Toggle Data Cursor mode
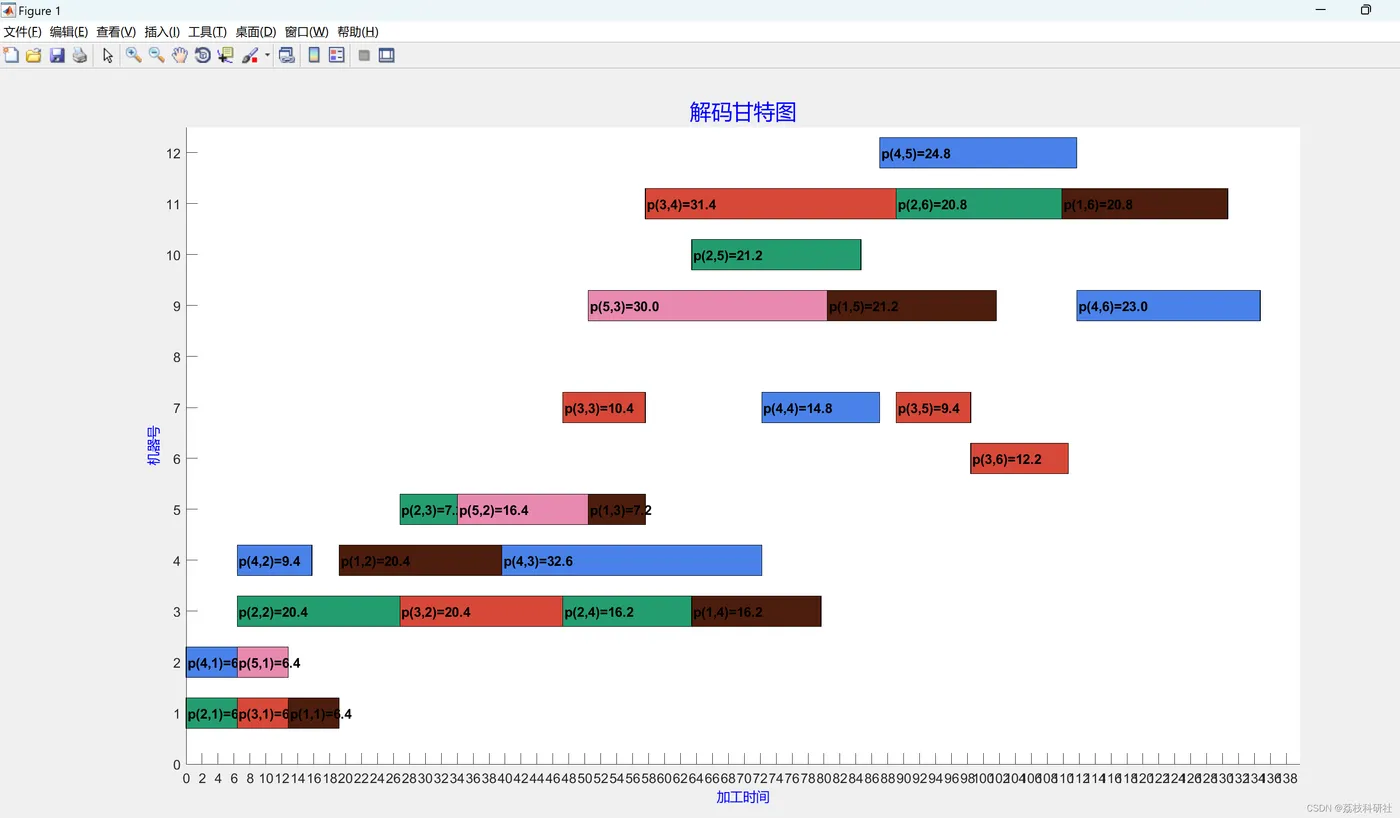This screenshot has height=818, width=1400. coord(225,55)
